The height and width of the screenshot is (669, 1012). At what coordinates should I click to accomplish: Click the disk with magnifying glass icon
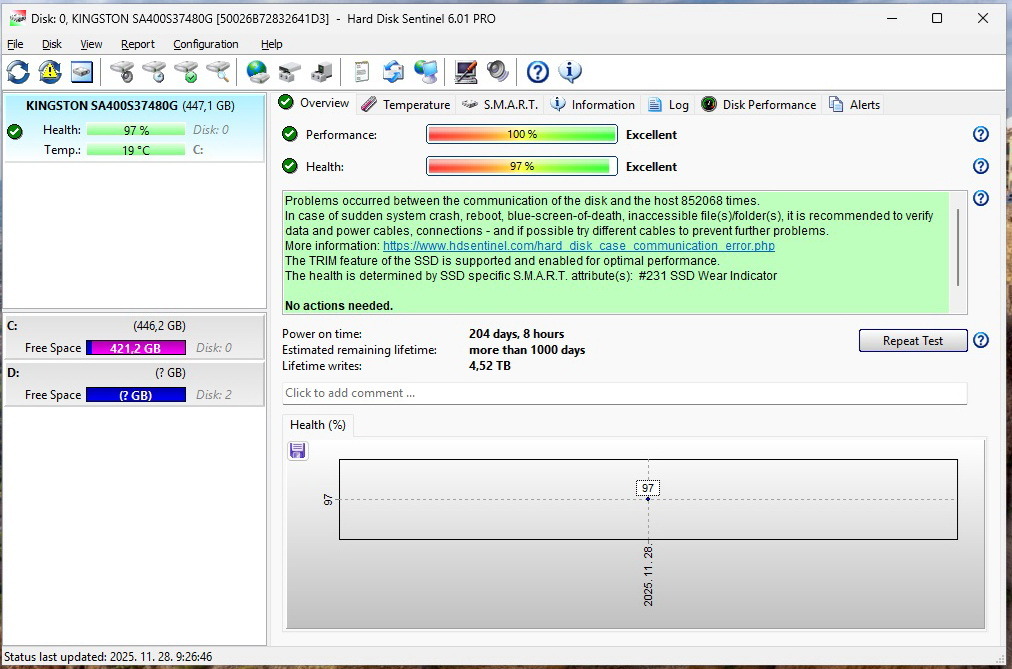(218, 72)
